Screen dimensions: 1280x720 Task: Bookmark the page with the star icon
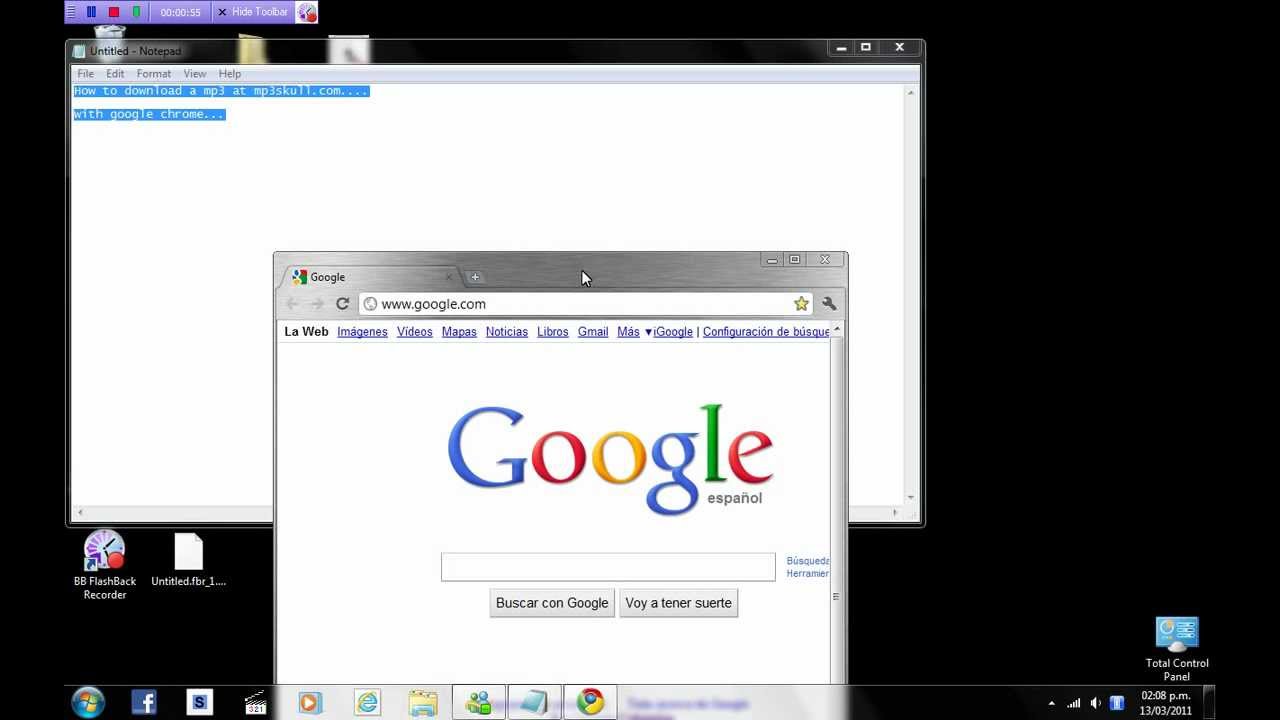click(801, 304)
